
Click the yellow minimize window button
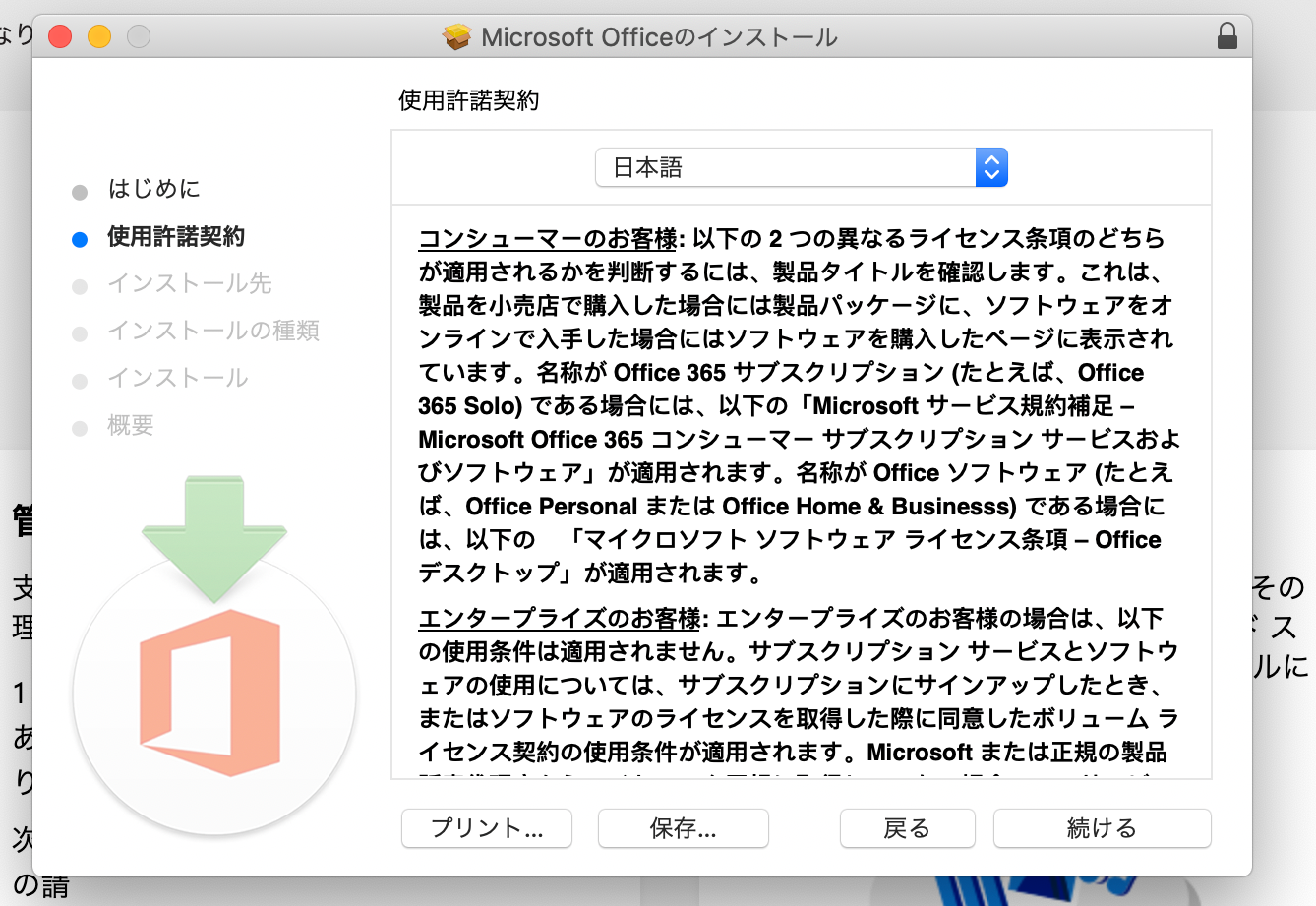(x=99, y=36)
